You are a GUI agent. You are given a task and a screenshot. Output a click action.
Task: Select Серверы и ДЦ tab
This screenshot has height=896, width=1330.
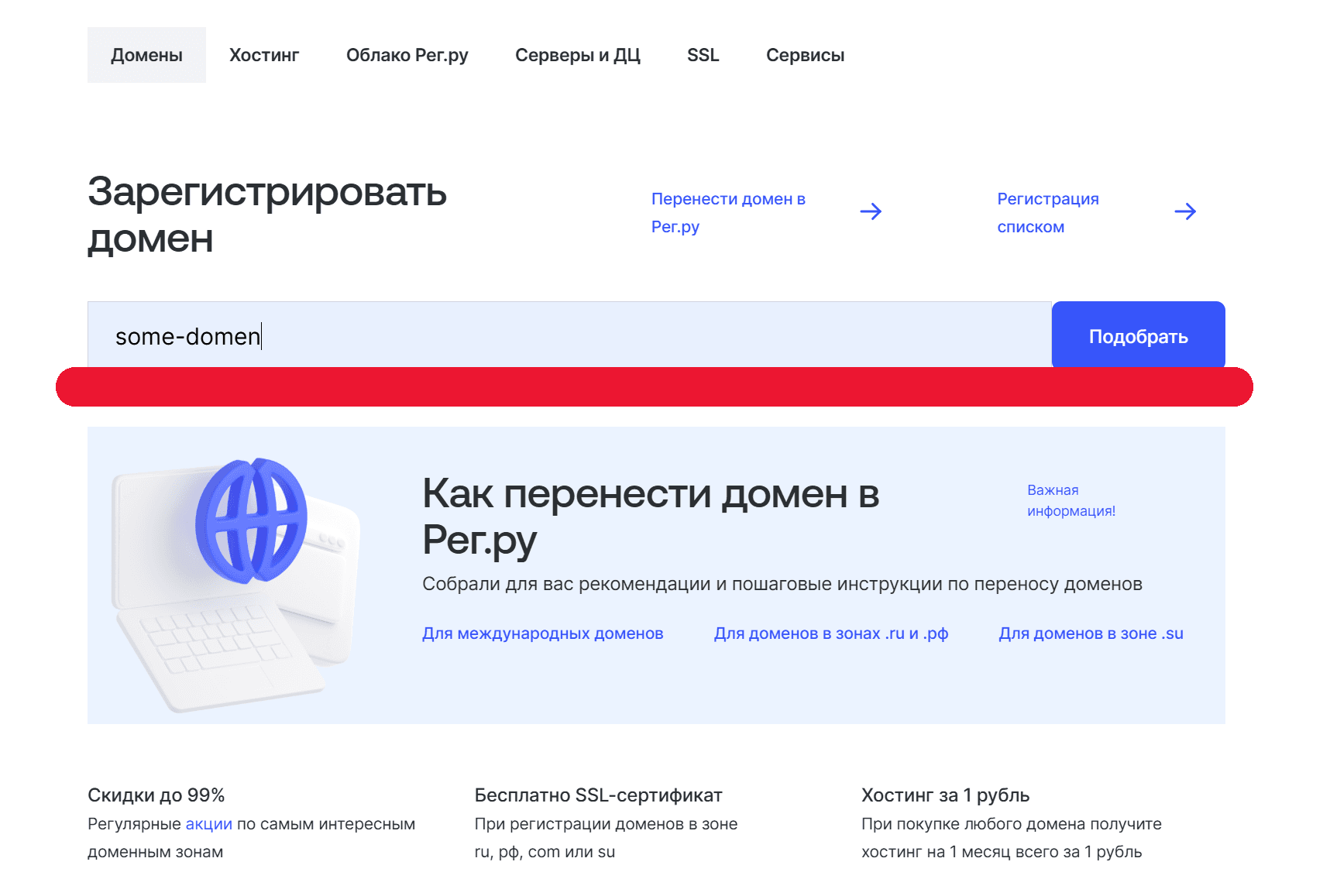(578, 55)
